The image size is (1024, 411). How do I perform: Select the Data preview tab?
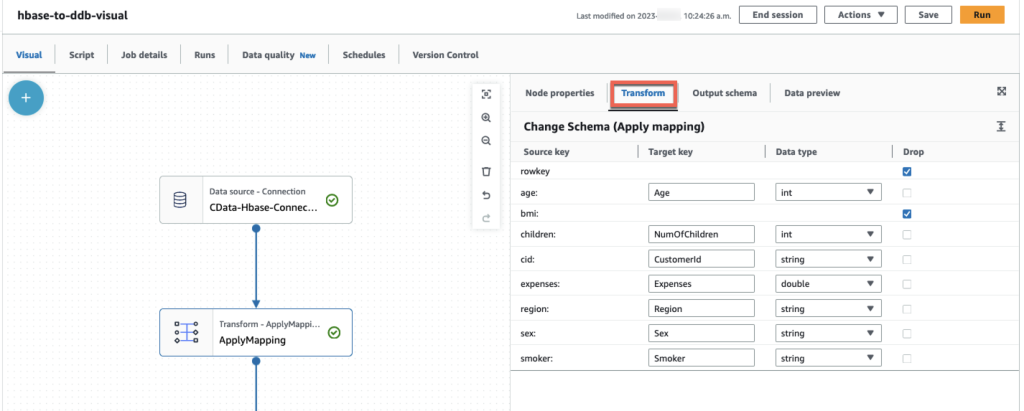coord(812,93)
